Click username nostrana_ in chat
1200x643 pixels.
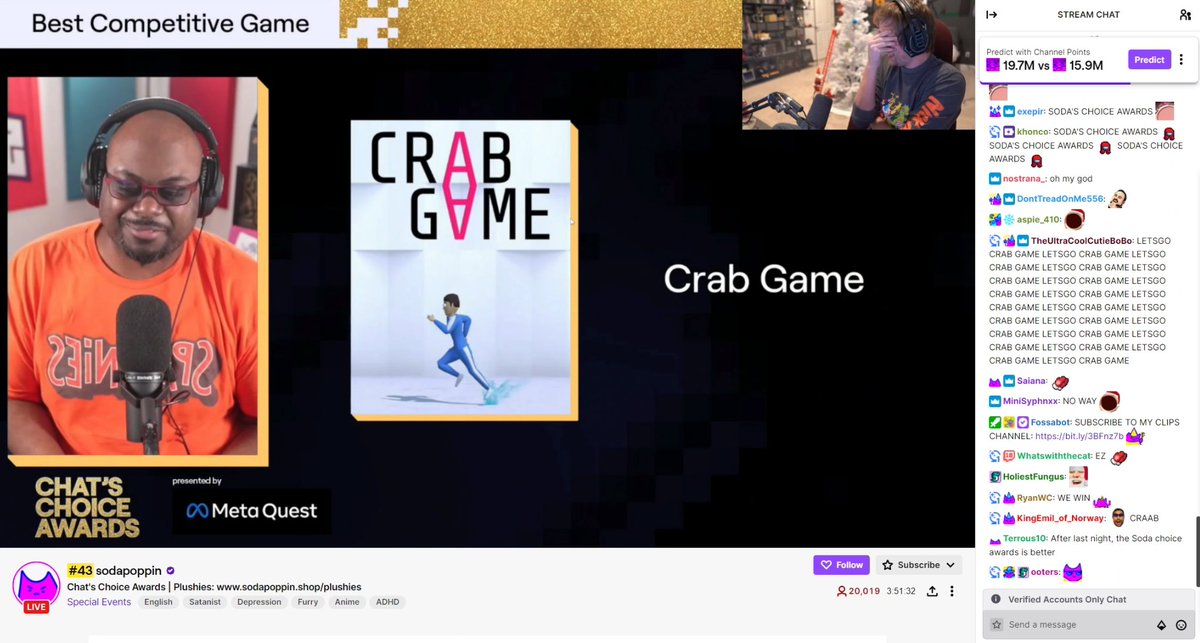pos(1024,178)
